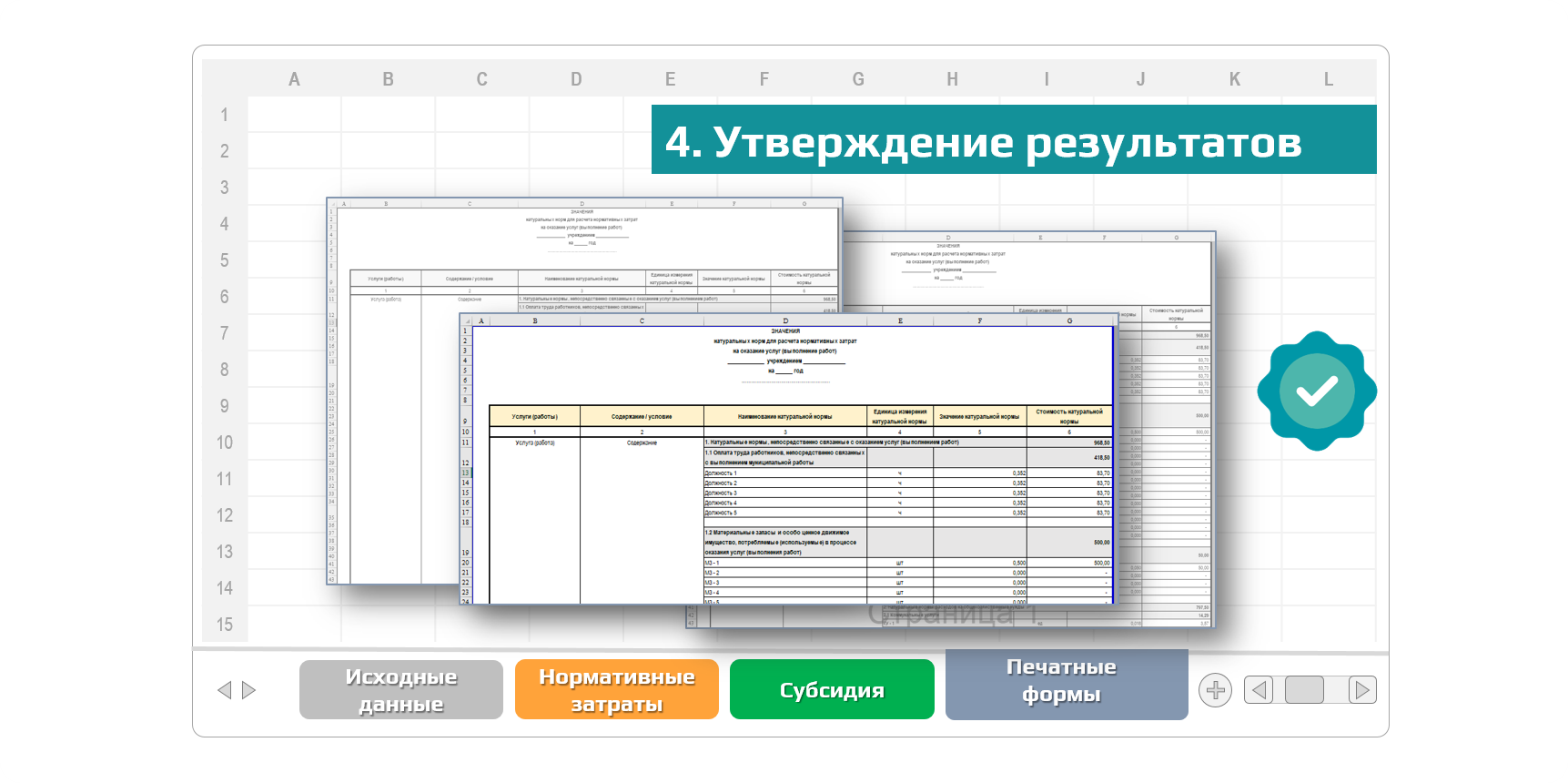Click the previous sheet arrow at bottom left
The width and height of the screenshot is (1568, 783).
pos(224,690)
